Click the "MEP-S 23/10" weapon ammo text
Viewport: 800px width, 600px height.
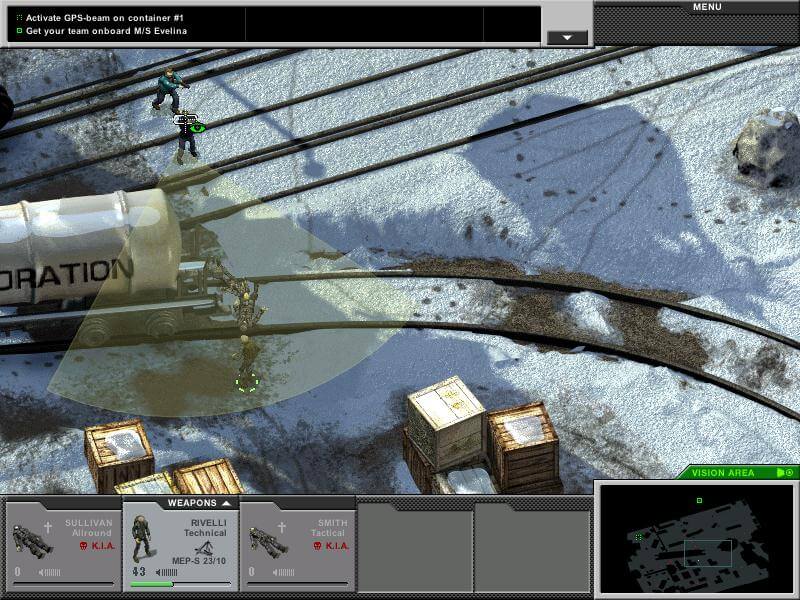pyautogui.click(x=199, y=561)
